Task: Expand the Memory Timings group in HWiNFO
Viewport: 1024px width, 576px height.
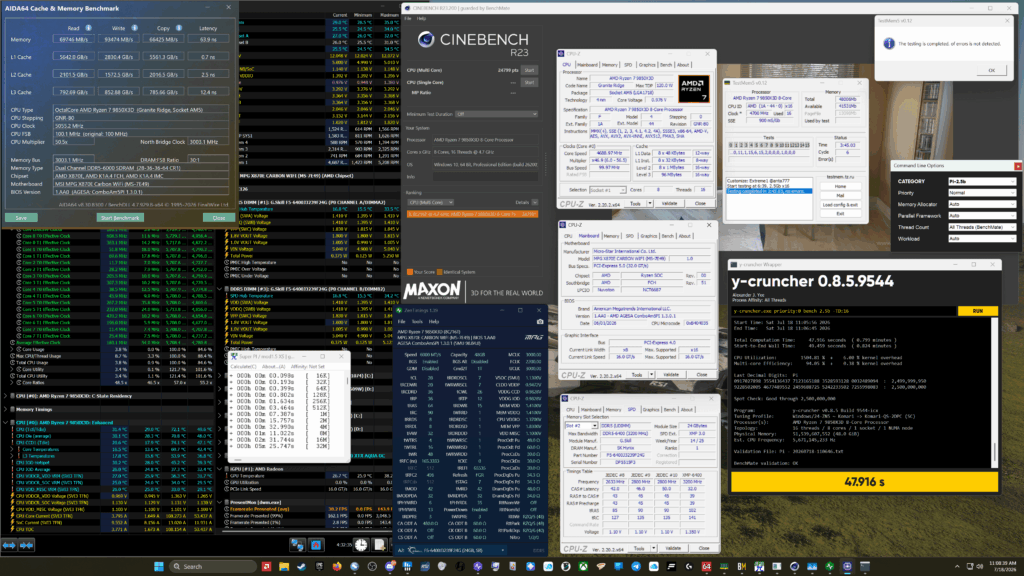Action: pyautogui.click(x=5, y=409)
